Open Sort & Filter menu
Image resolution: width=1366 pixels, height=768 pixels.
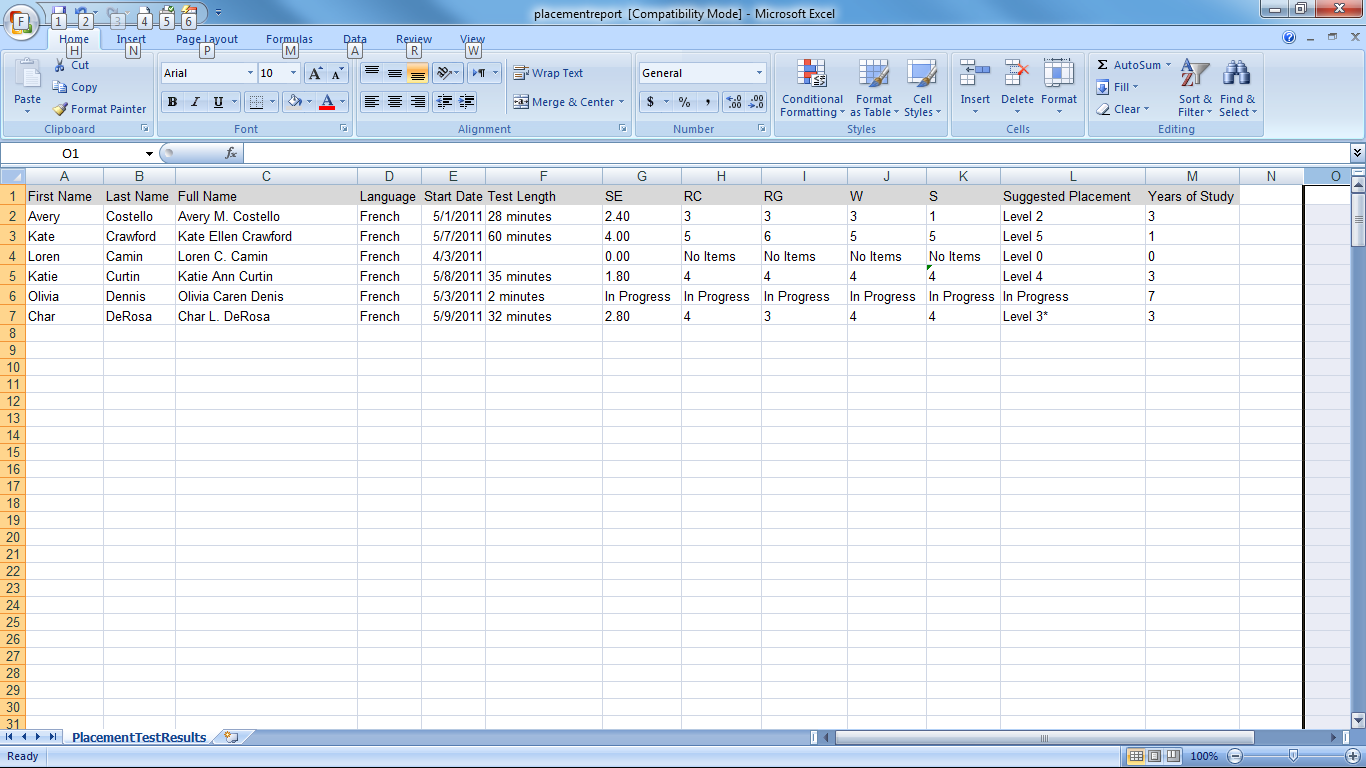tap(1195, 88)
